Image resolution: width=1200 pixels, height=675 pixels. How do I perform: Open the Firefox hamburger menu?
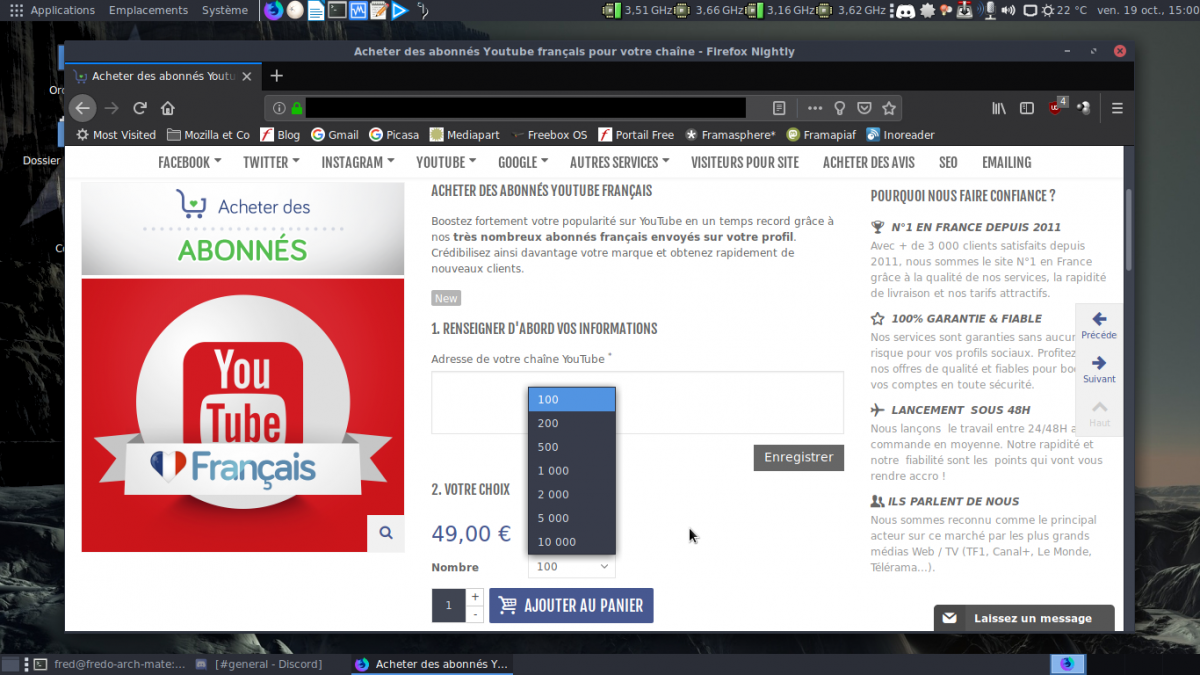click(1117, 108)
